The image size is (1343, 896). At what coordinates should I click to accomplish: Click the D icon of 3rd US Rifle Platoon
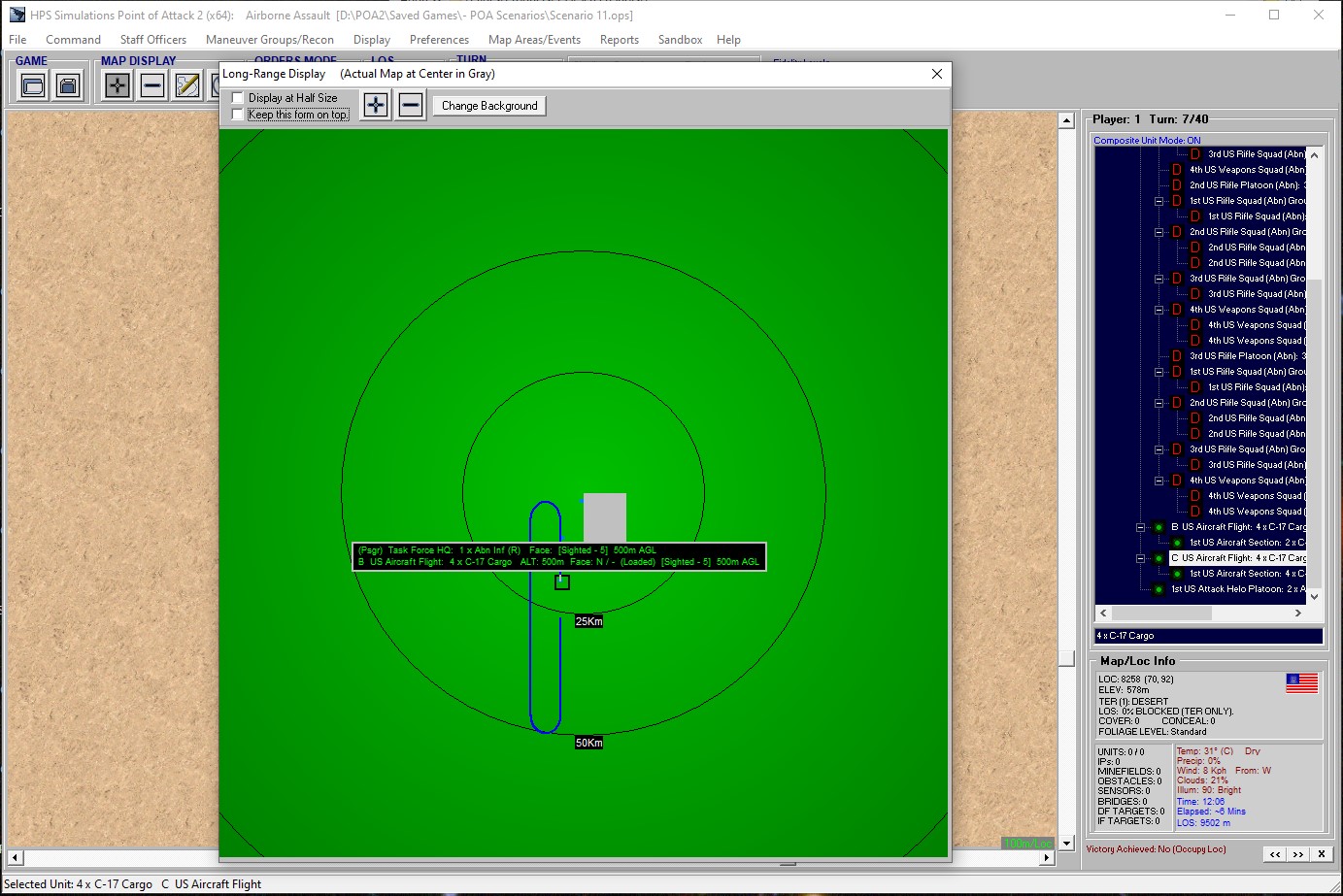(x=1177, y=356)
